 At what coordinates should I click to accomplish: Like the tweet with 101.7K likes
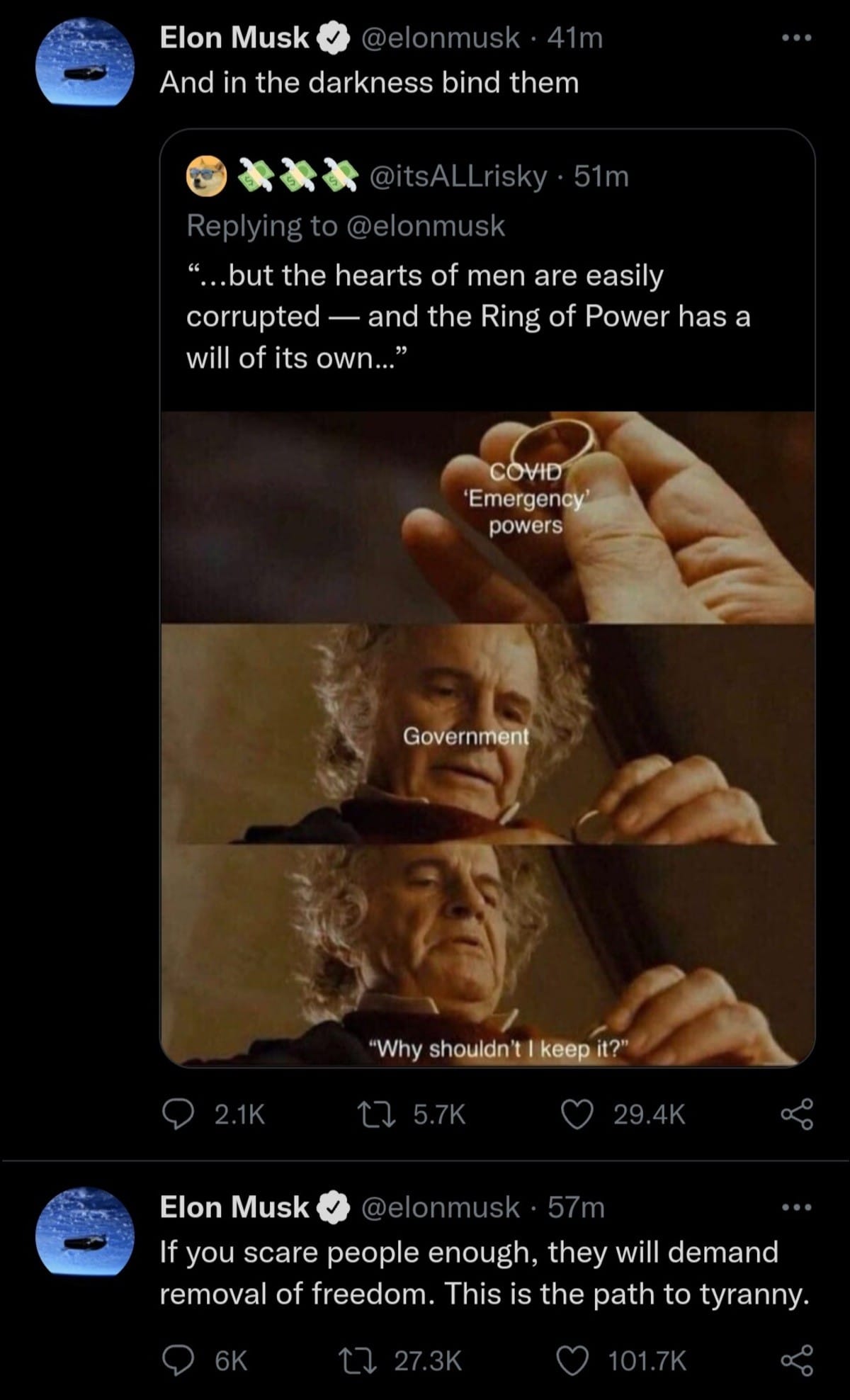(x=572, y=1360)
